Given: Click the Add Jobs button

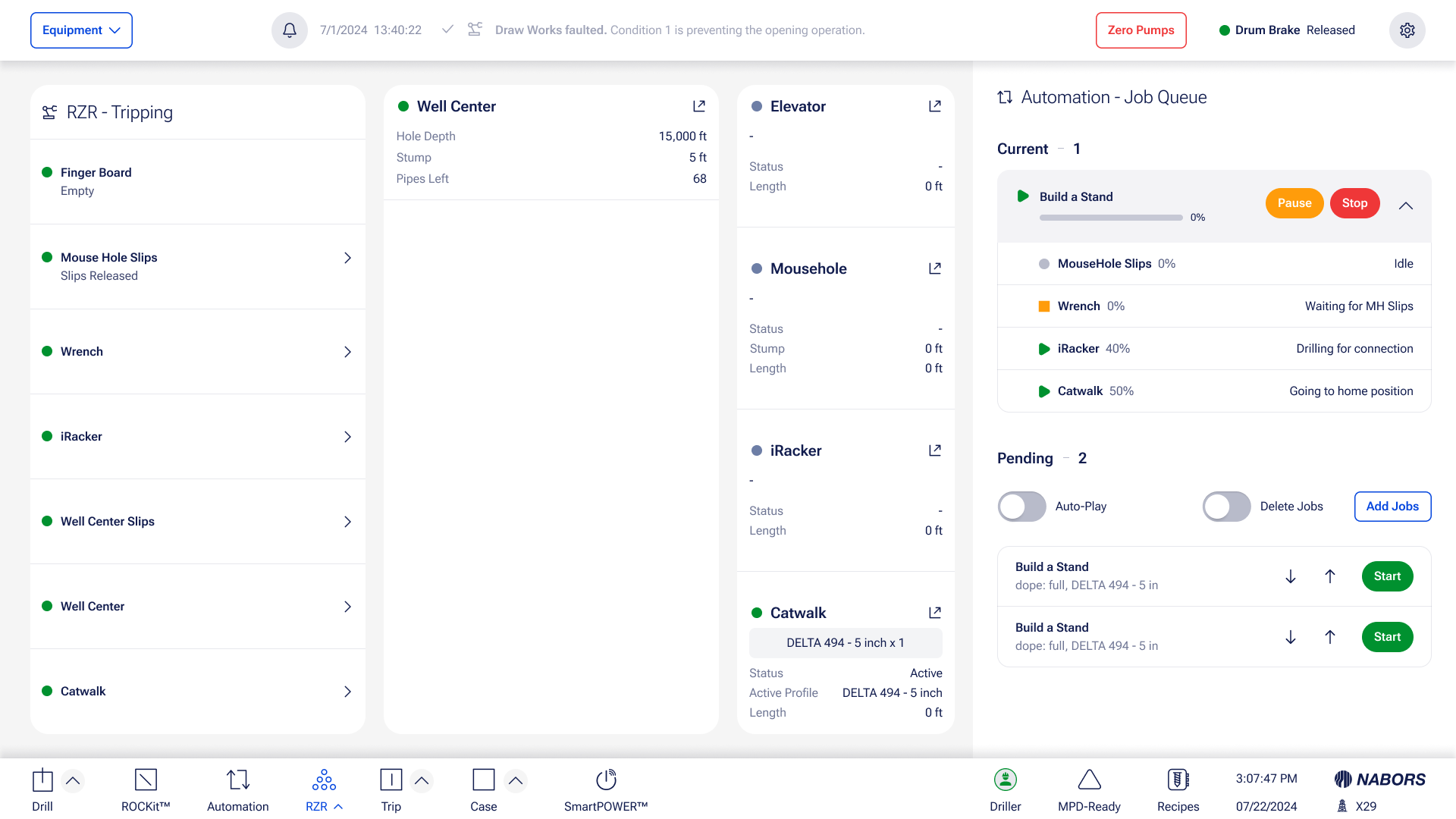Looking at the screenshot, I should click(x=1392, y=507).
